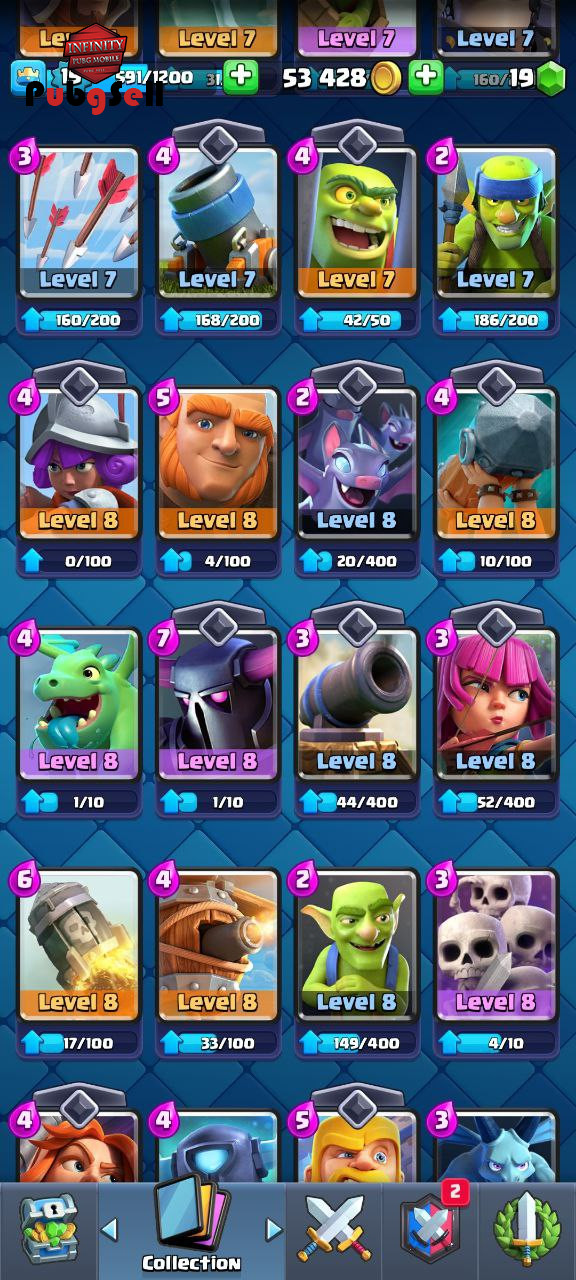Select the Giant card Level 8
Image resolution: width=576 pixels, height=1280 pixels.
(x=217, y=464)
